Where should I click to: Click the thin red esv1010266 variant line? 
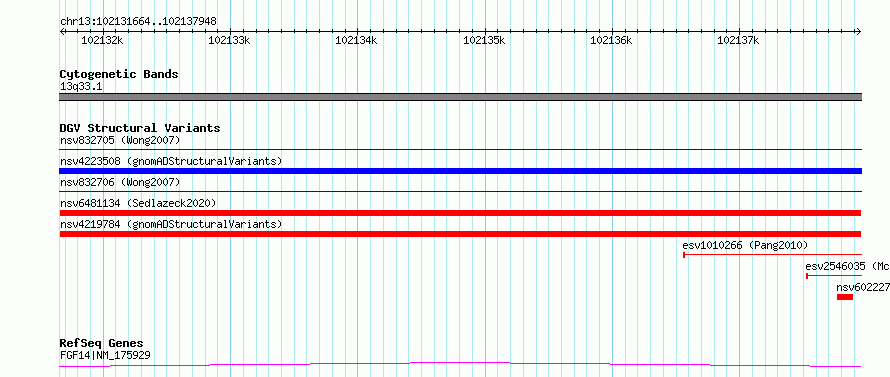pos(773,255)
